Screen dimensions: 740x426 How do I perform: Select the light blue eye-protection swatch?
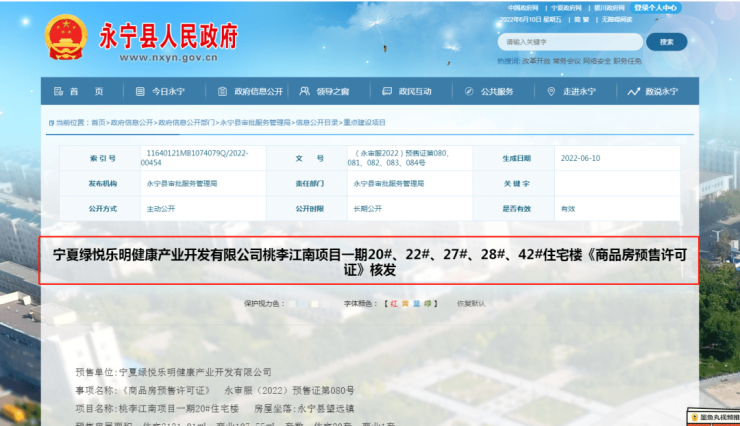[303, 304]
